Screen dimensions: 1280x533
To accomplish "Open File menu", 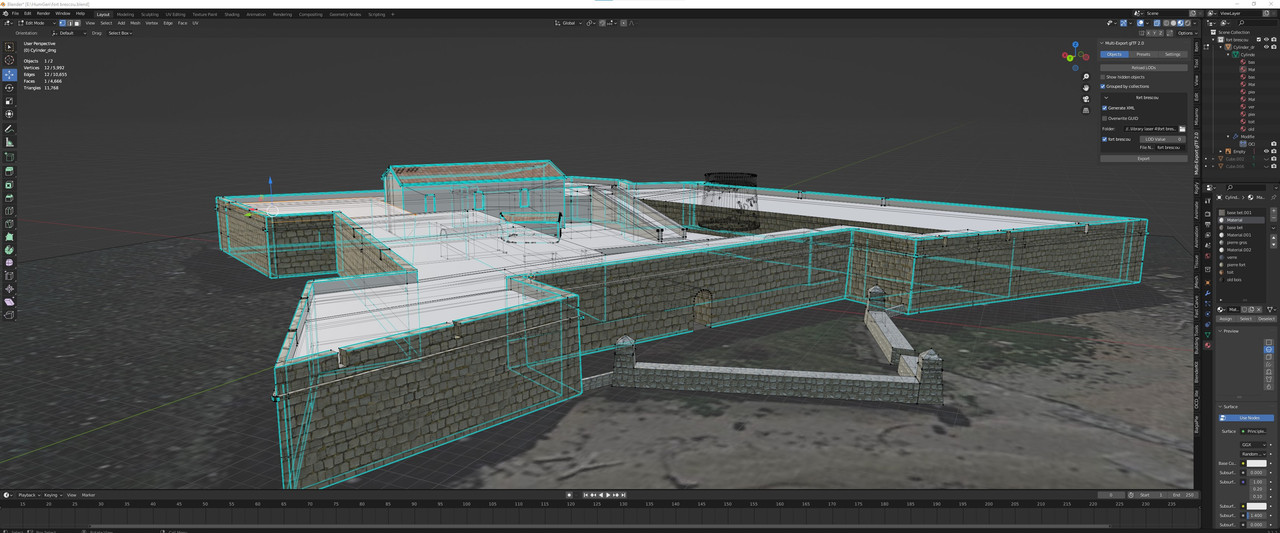I will tap(15, 14).
